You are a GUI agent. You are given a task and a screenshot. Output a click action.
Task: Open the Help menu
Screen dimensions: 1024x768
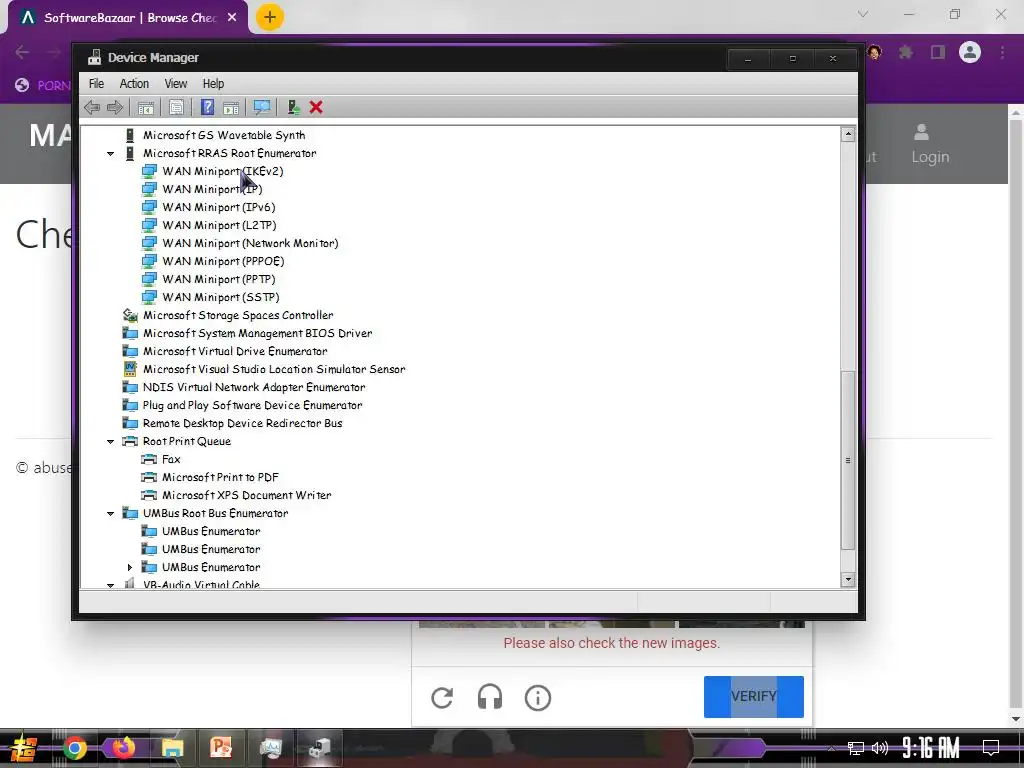pyautogui.click(x=213, y=84)
